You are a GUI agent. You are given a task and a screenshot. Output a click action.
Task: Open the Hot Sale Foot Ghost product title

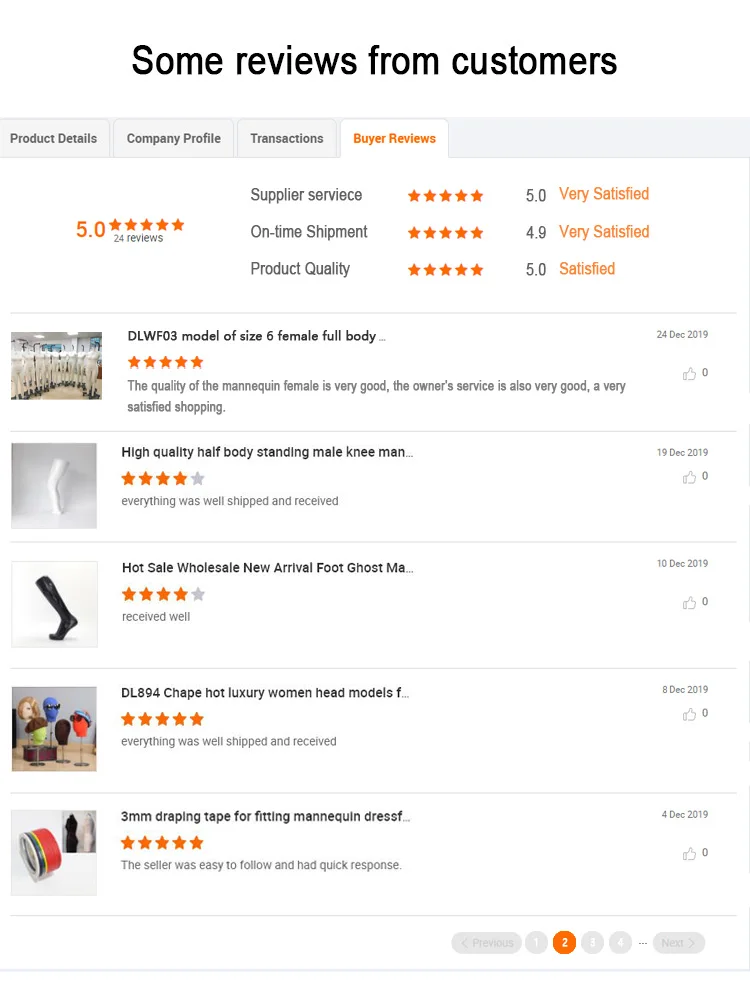(267, 568)
